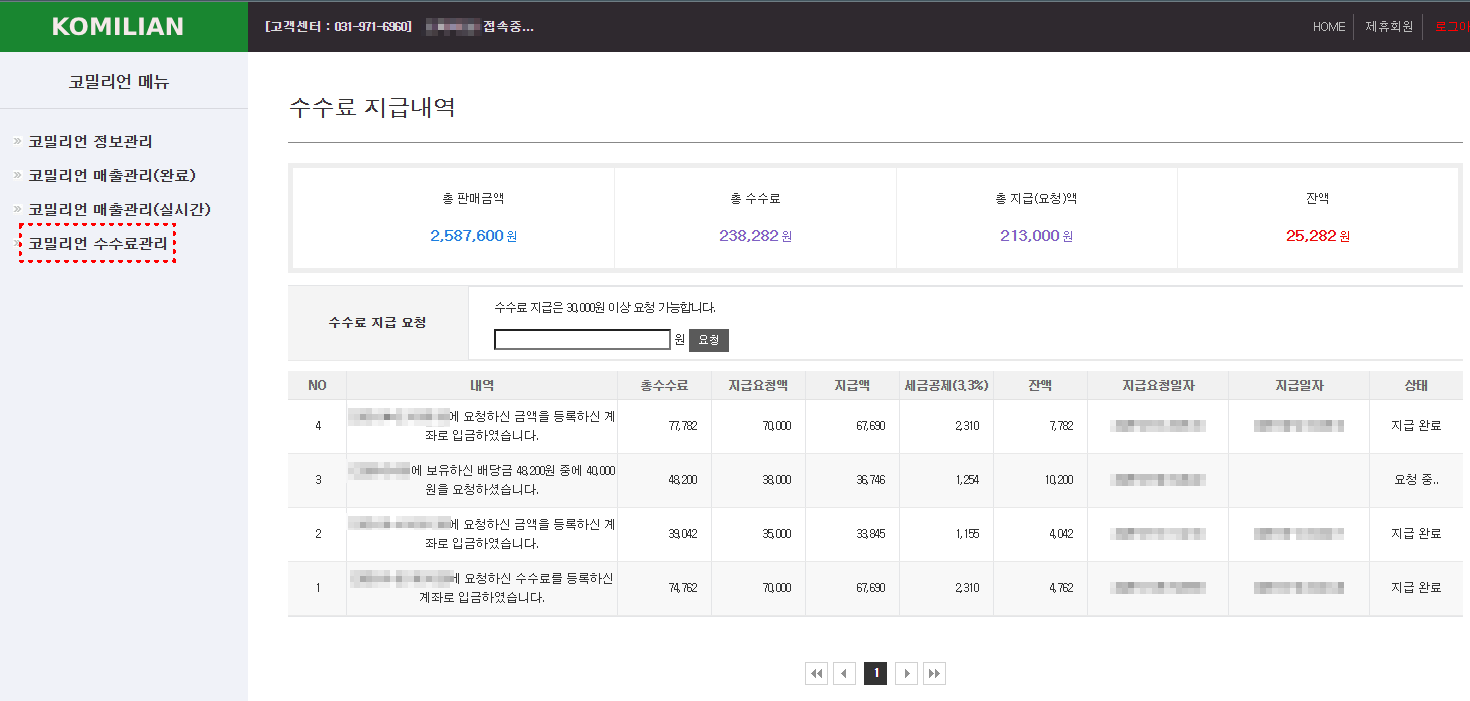Click the 잔액 total 25,282 value

click(x=1311, y=236)
